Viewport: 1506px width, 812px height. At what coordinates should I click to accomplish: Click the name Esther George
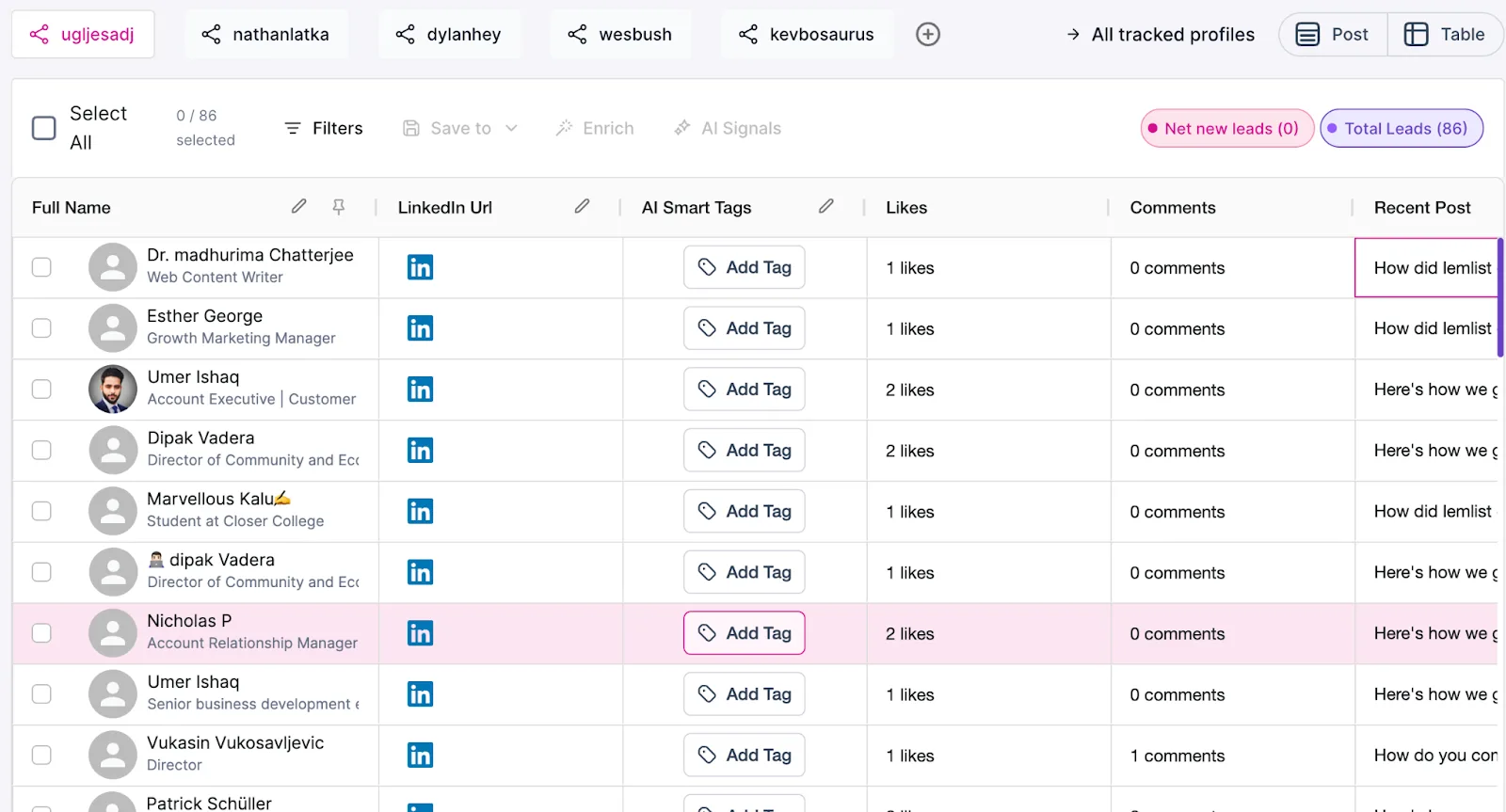(204, 316)
